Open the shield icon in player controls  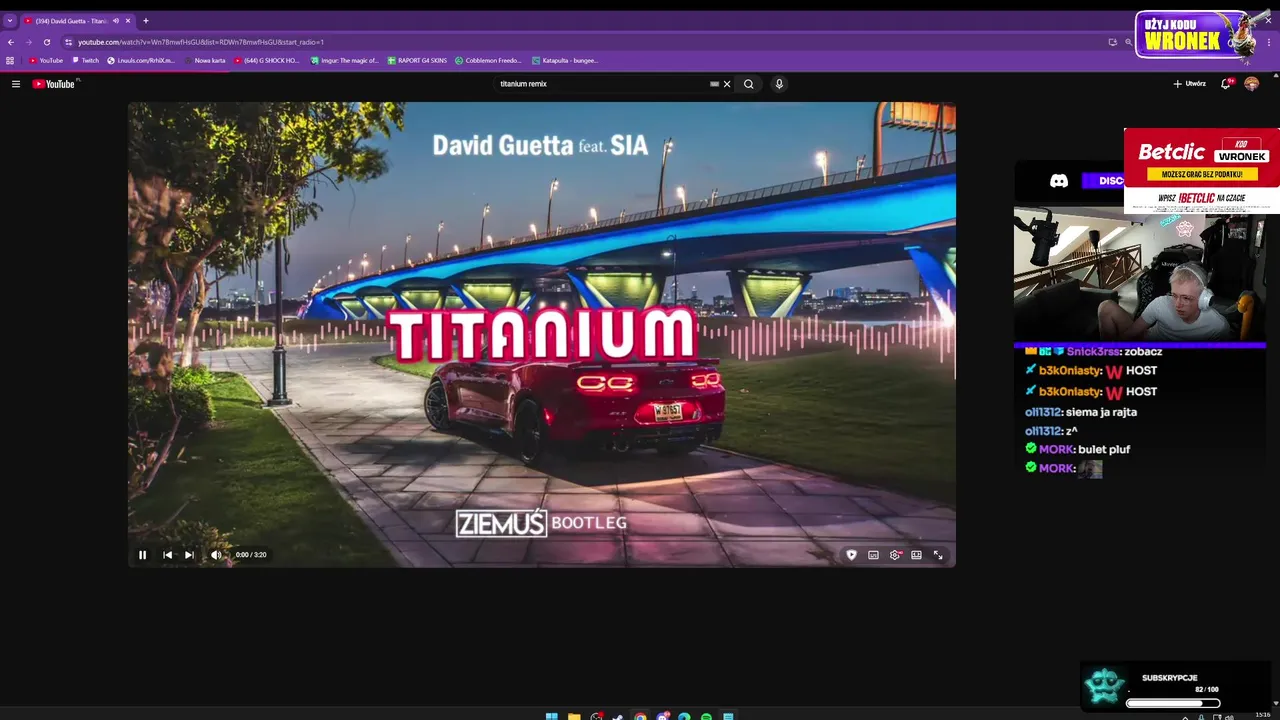click(851, 555)
